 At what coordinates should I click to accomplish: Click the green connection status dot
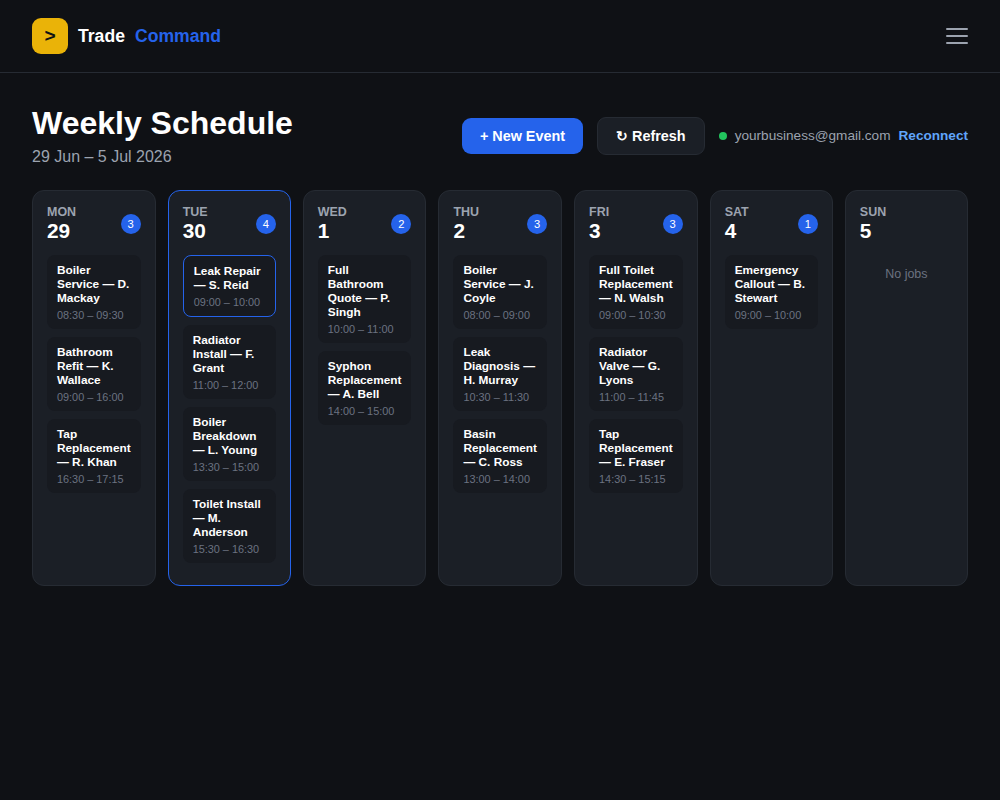(723, 136)
